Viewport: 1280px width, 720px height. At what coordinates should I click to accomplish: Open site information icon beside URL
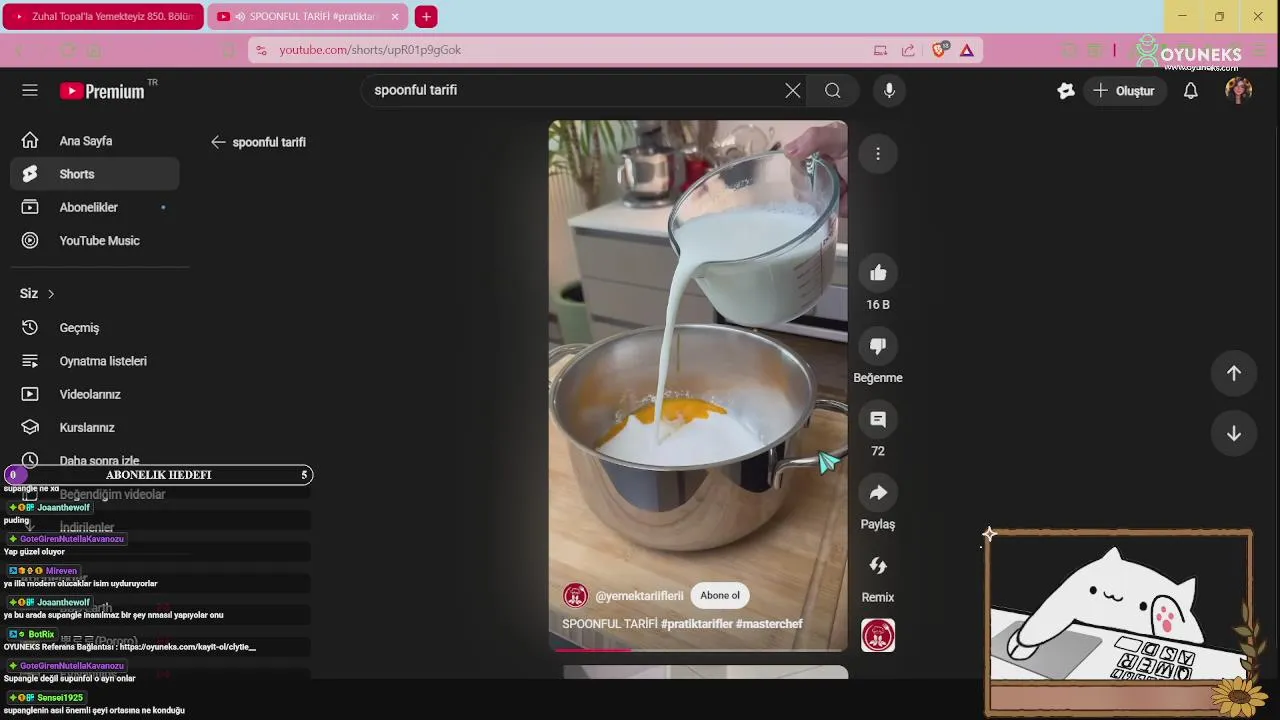click(x=261, y=50)
